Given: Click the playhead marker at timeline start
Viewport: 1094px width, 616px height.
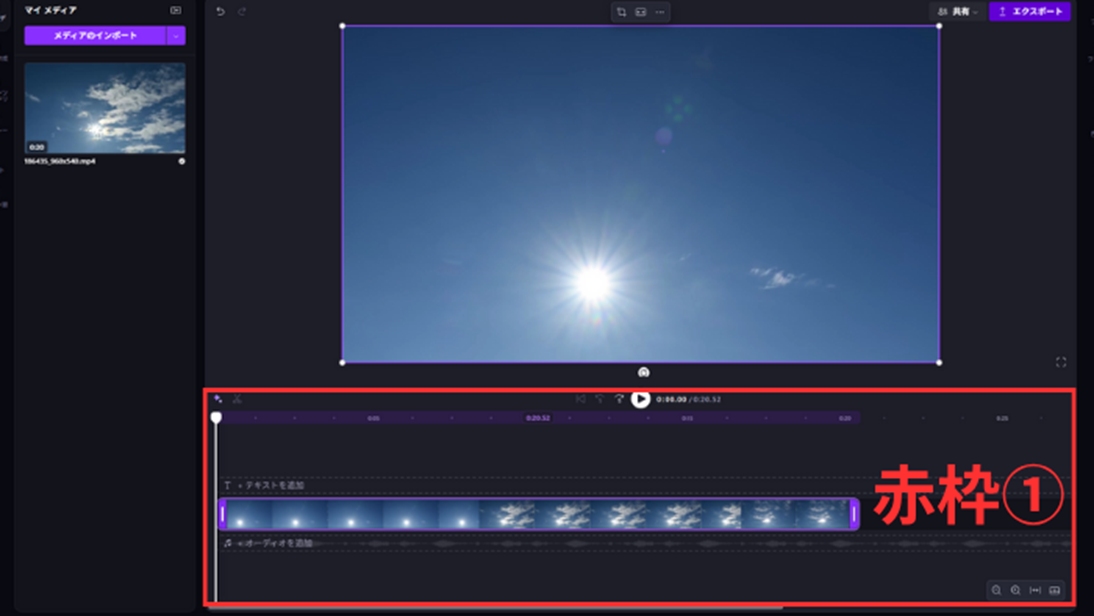Looking at the screenshot, I should [x=216, y=417].
